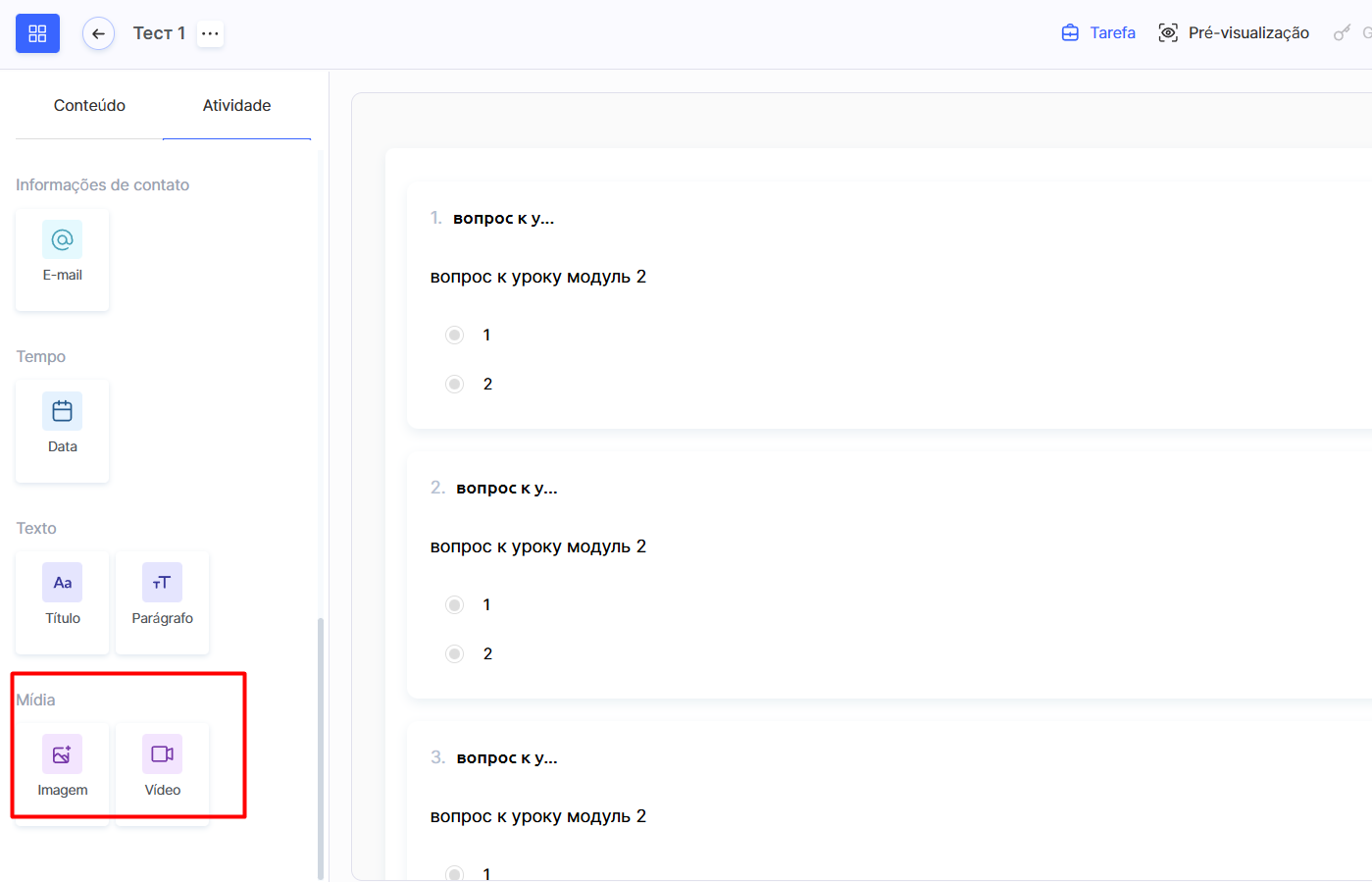This screenshot has width=1372, height=882.
Task: Insert a Título text element
Action: (62, 602)
